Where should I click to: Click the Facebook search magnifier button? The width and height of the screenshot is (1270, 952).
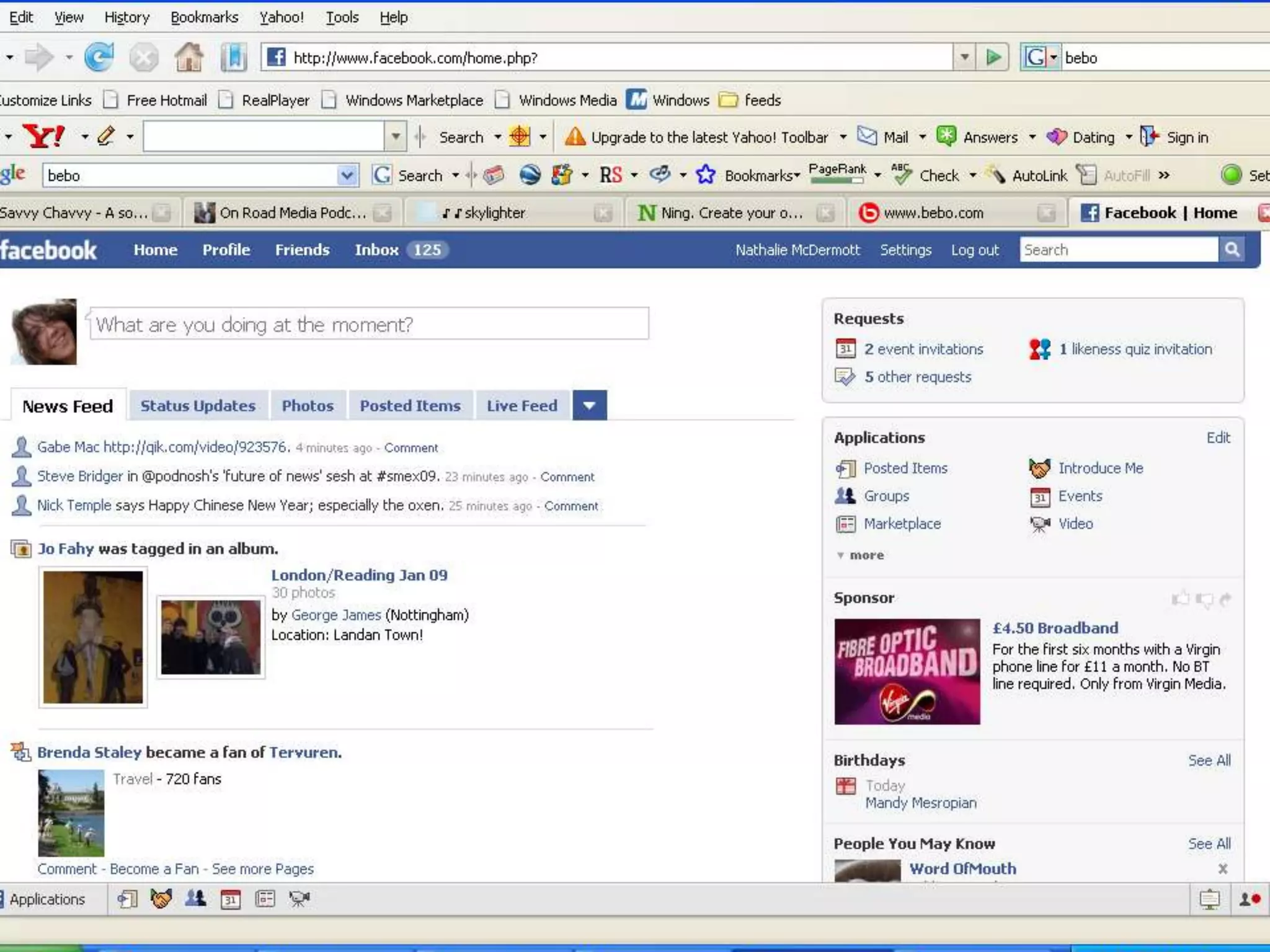coord(1232,250)
